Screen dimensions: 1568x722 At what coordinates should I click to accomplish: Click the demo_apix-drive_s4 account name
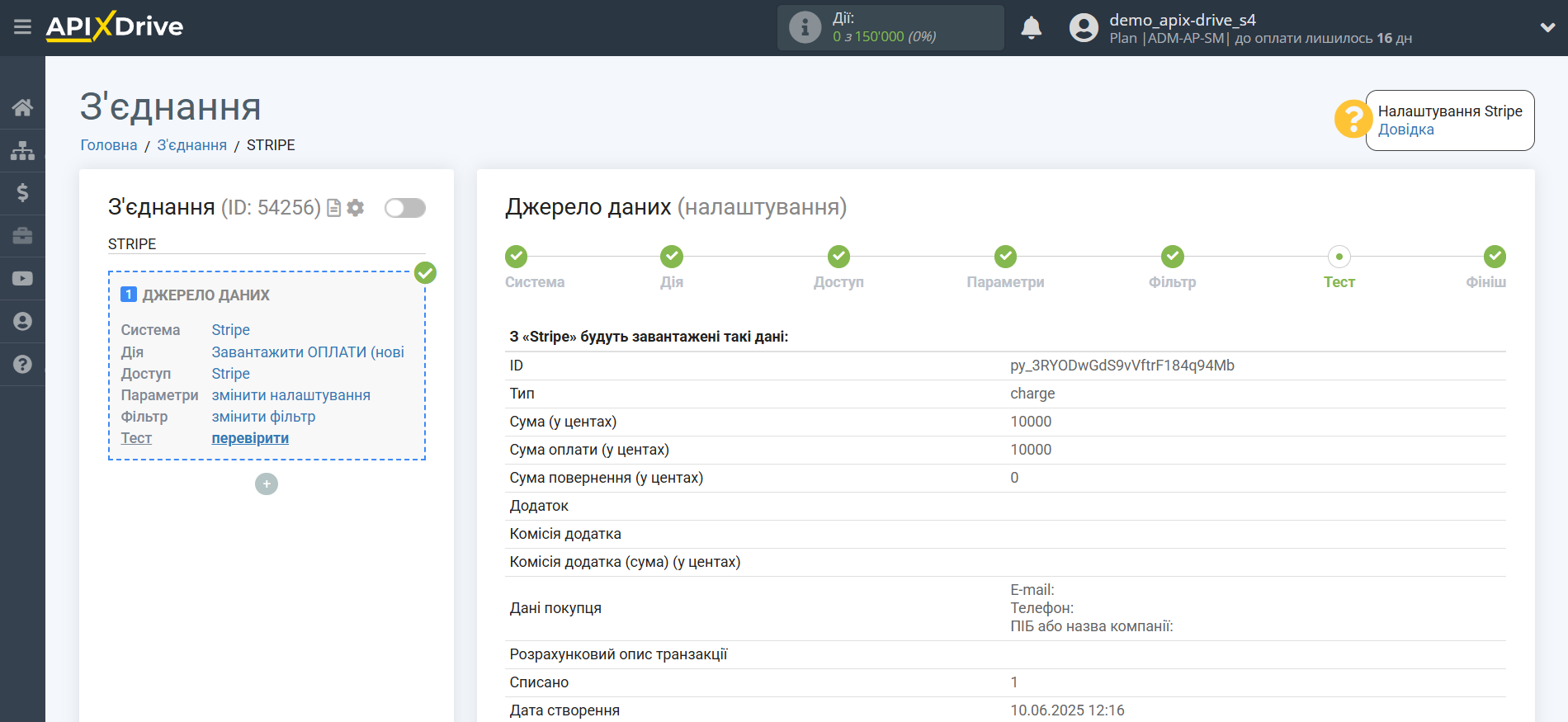coord(1182,20)
